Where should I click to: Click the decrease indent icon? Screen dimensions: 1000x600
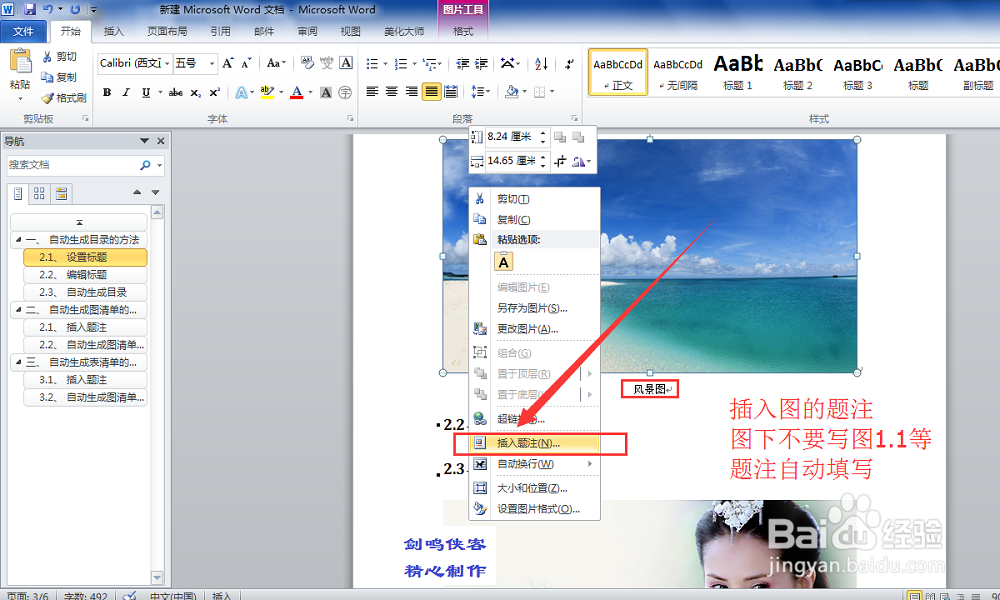[463, 63]
